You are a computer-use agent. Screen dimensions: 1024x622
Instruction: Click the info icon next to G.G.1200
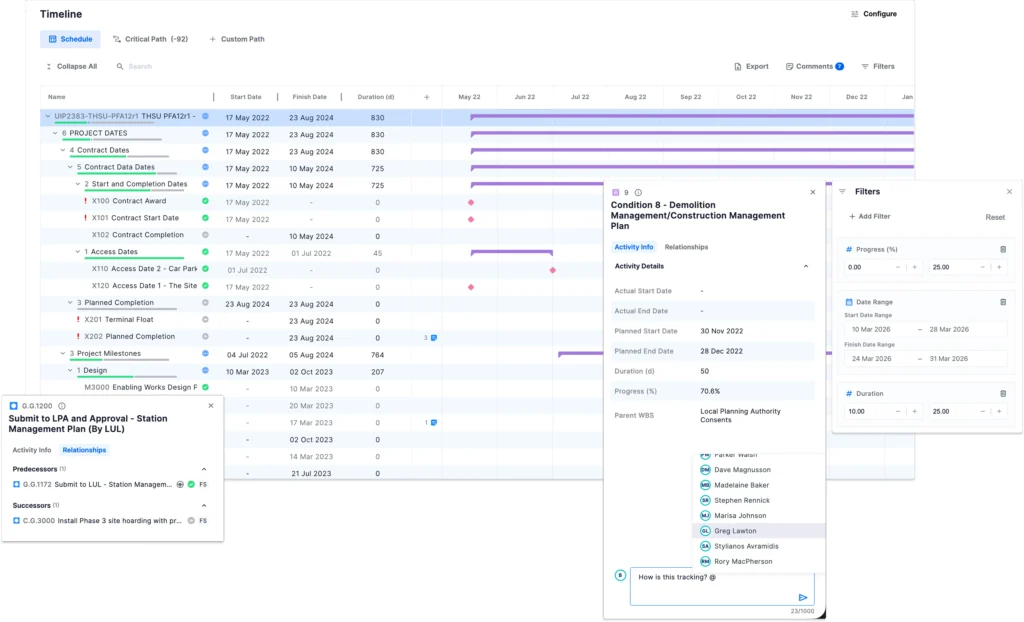(x=62, y=406)
